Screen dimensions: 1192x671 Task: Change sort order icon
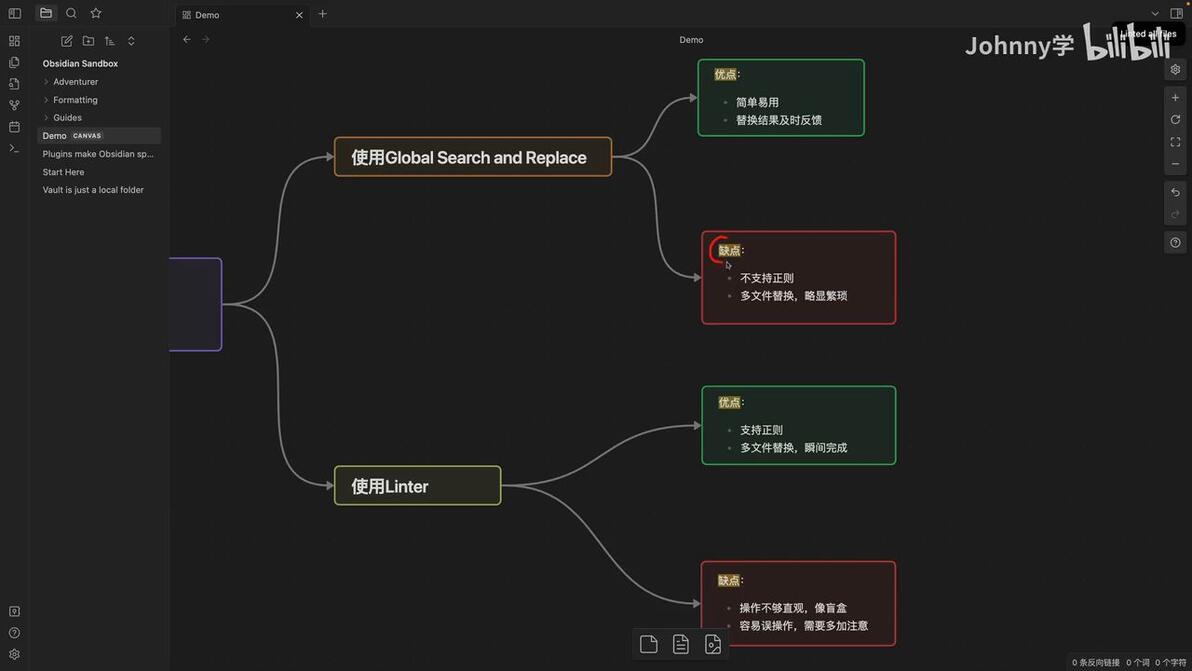click(x=109, y=41)
